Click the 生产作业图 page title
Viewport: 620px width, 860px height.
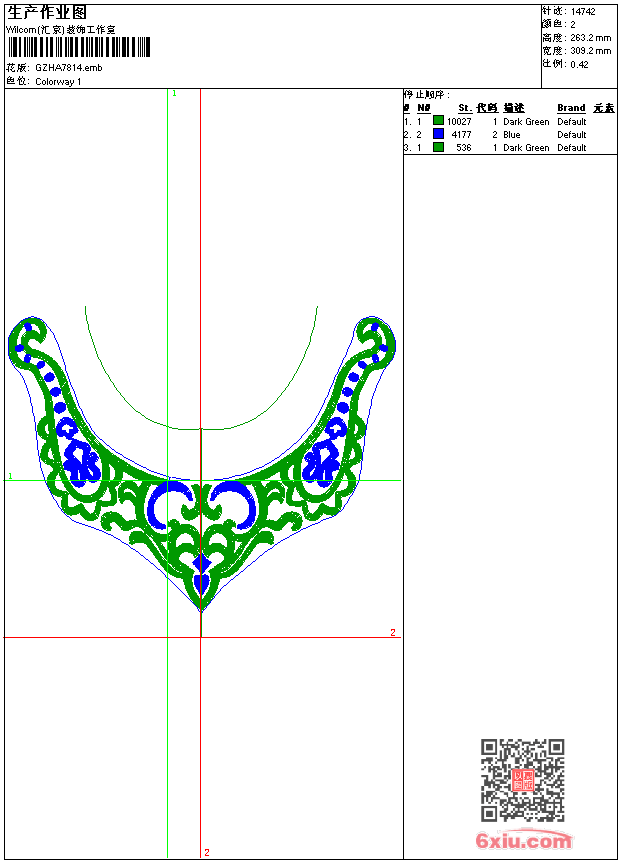47,12
